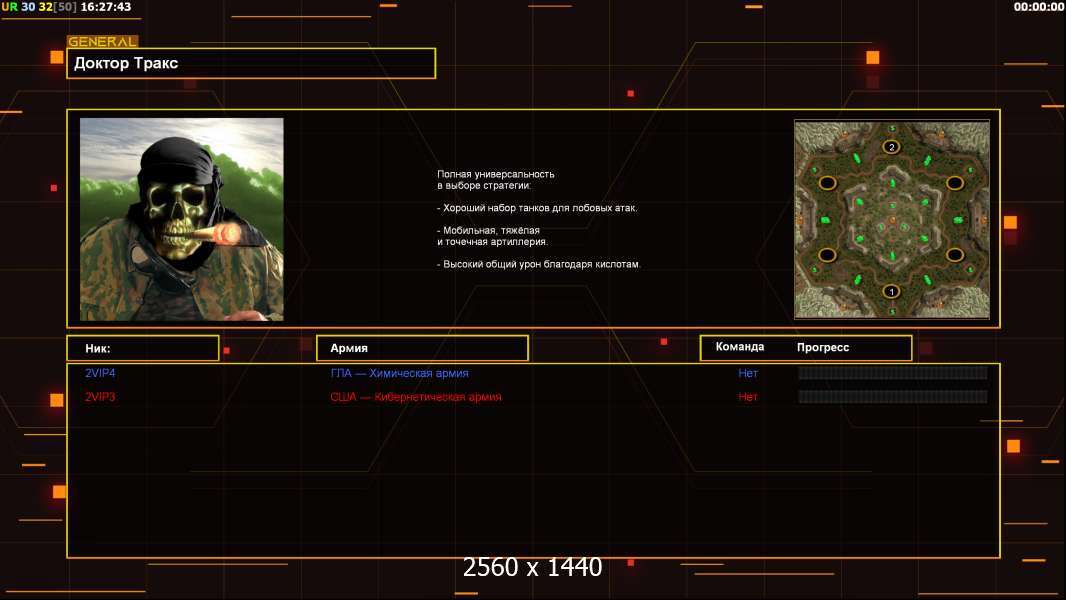Click the loading progress bar of 2VIP4
This screenshot has height=600, width=1066.
point(893,372)
